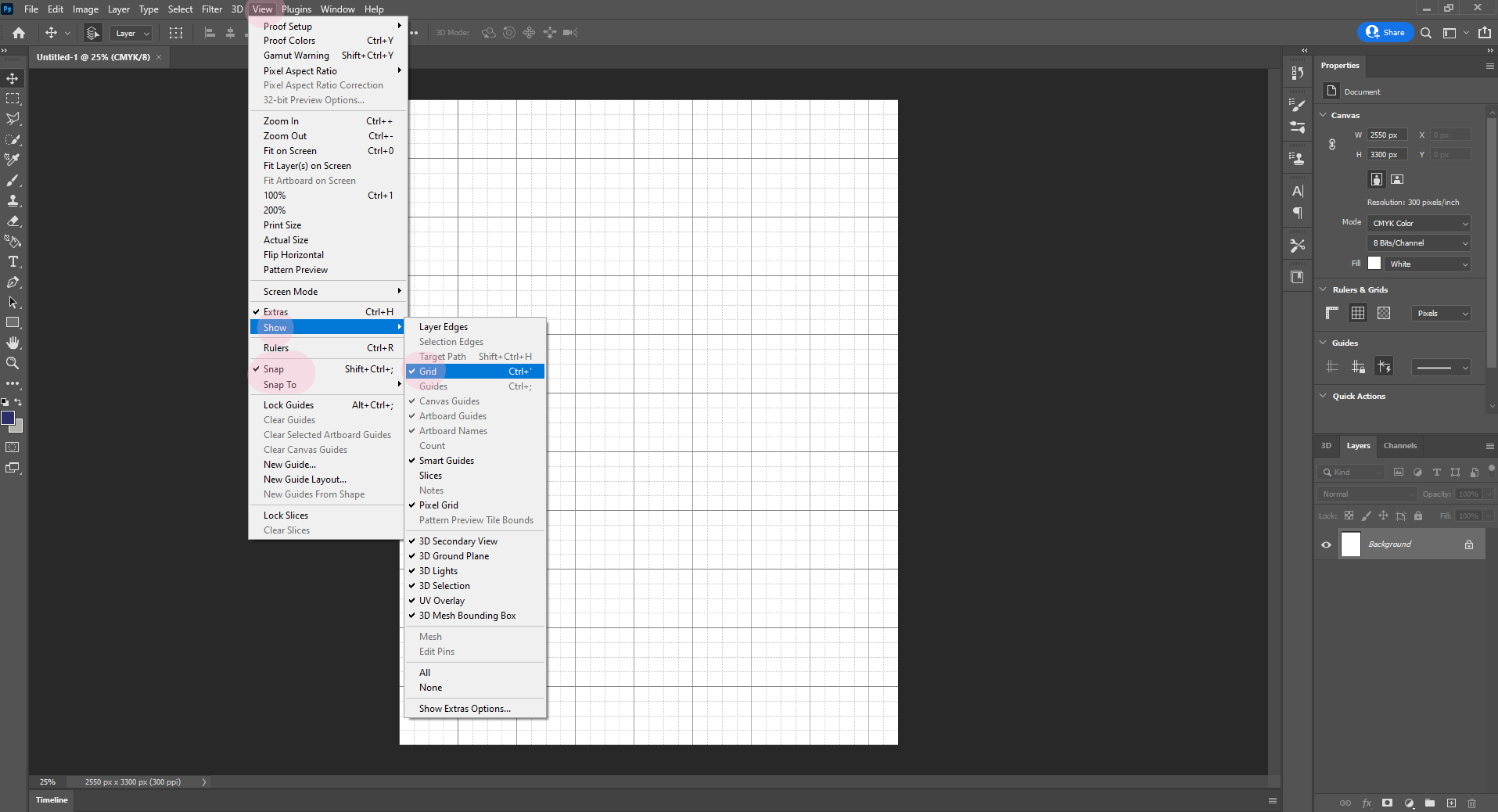Select the Clone Stamp tool
The image size is (1498, 812).
coord(13,200)
